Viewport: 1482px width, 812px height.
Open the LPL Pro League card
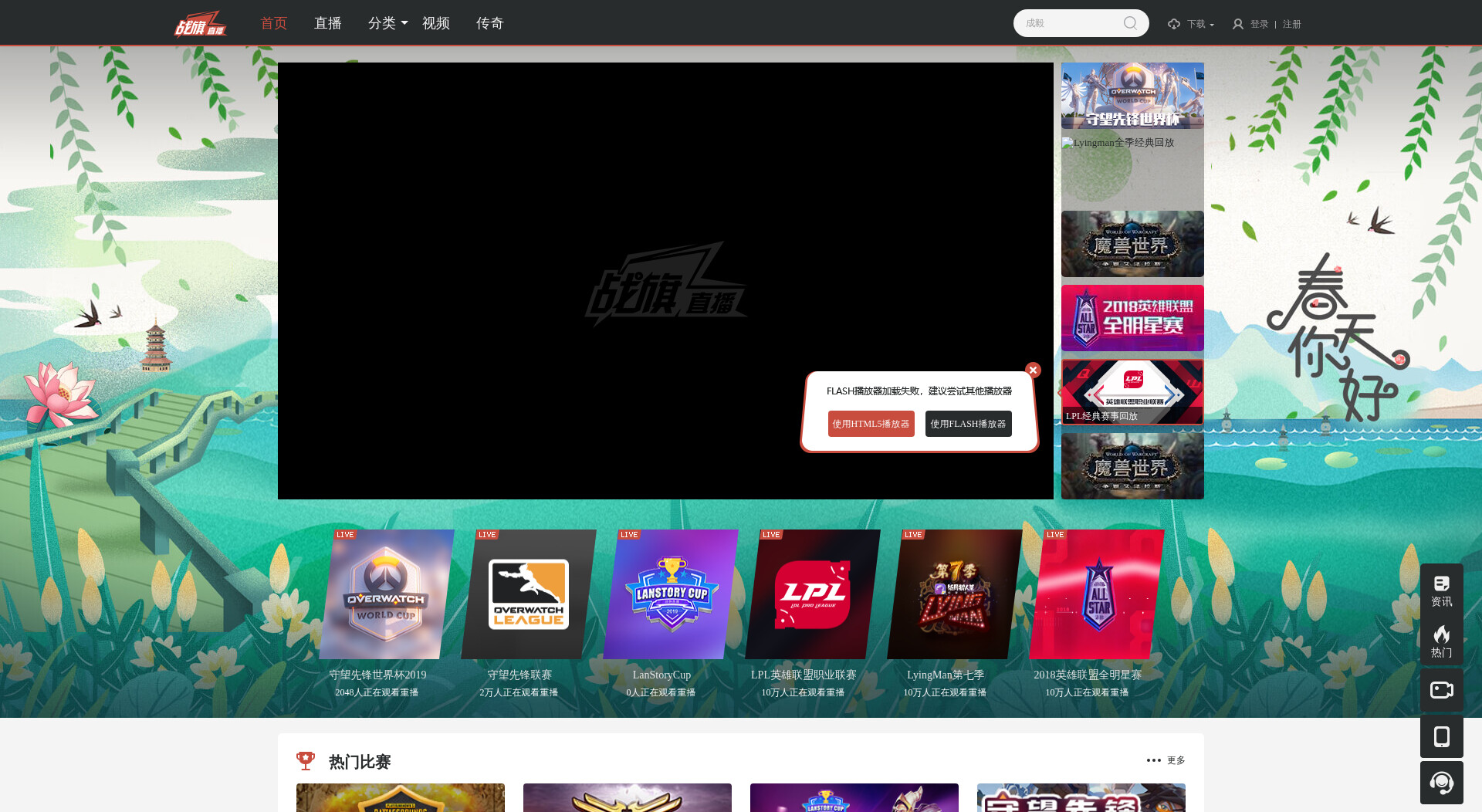pos(813,594)
